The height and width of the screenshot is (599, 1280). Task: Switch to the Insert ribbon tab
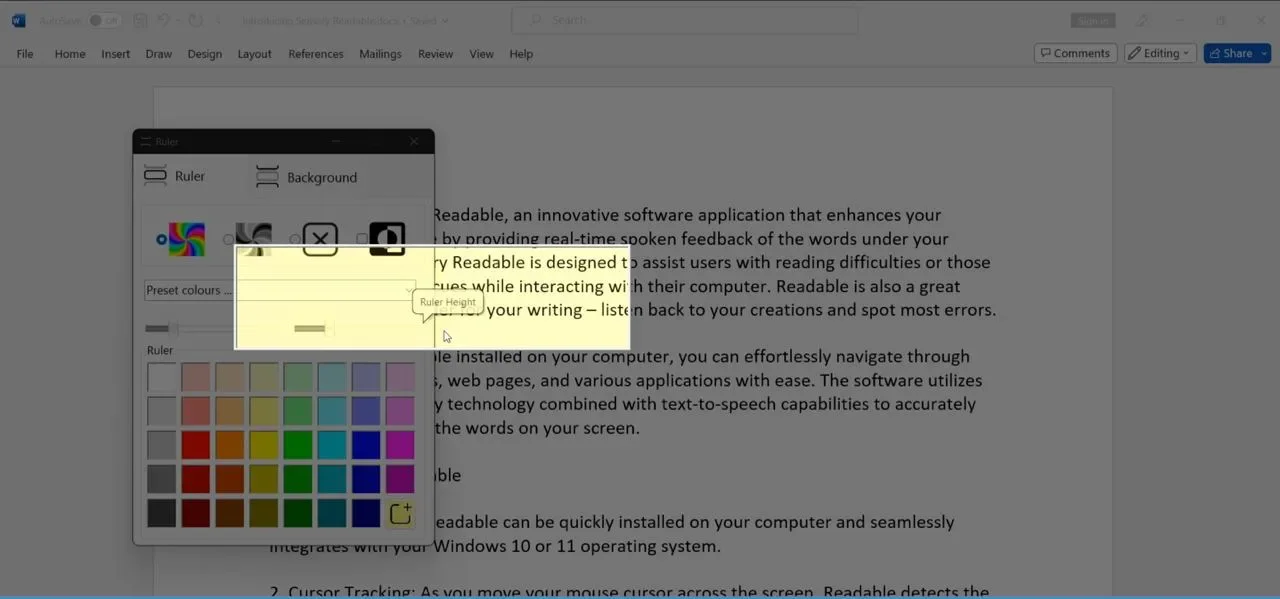point(116,54)
